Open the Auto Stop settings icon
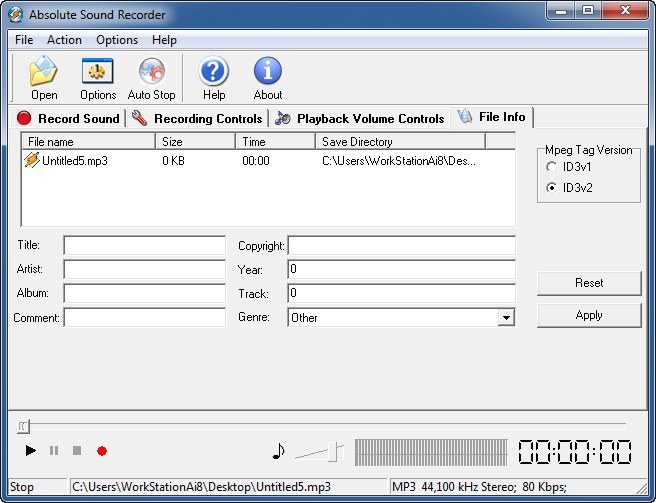This screenshot has height=503, width=656. pyautogui.click(x=151, y=78)
